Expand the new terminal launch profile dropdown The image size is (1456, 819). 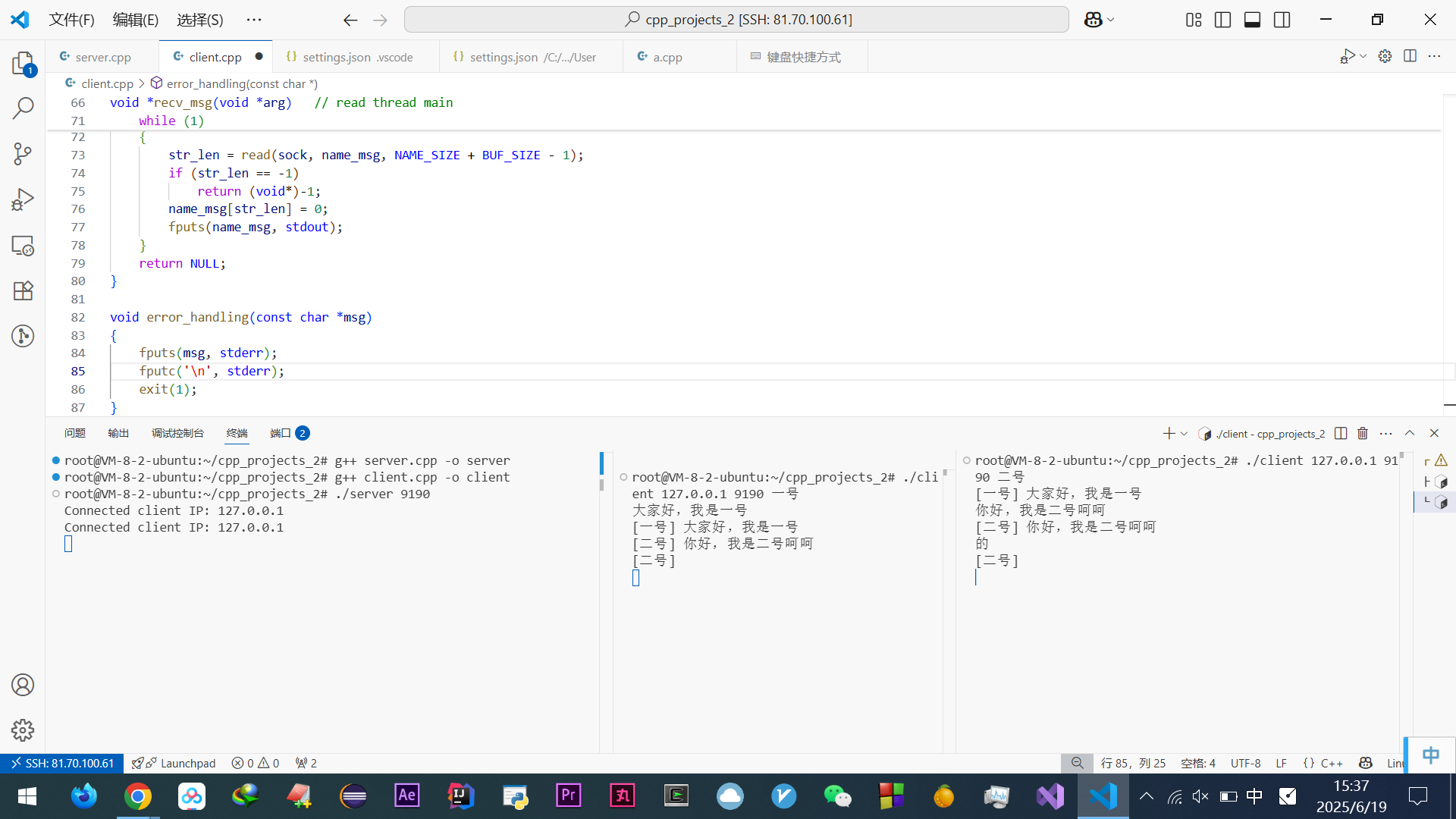[1184, 434]
